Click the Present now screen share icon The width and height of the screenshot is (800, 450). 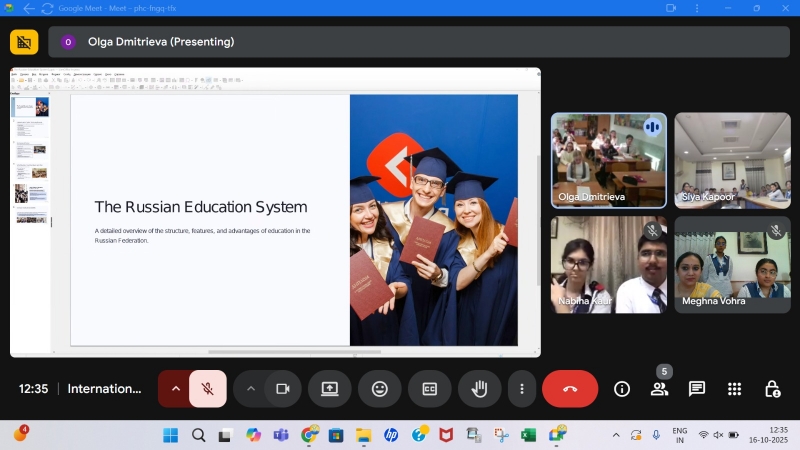pos(329,389)
